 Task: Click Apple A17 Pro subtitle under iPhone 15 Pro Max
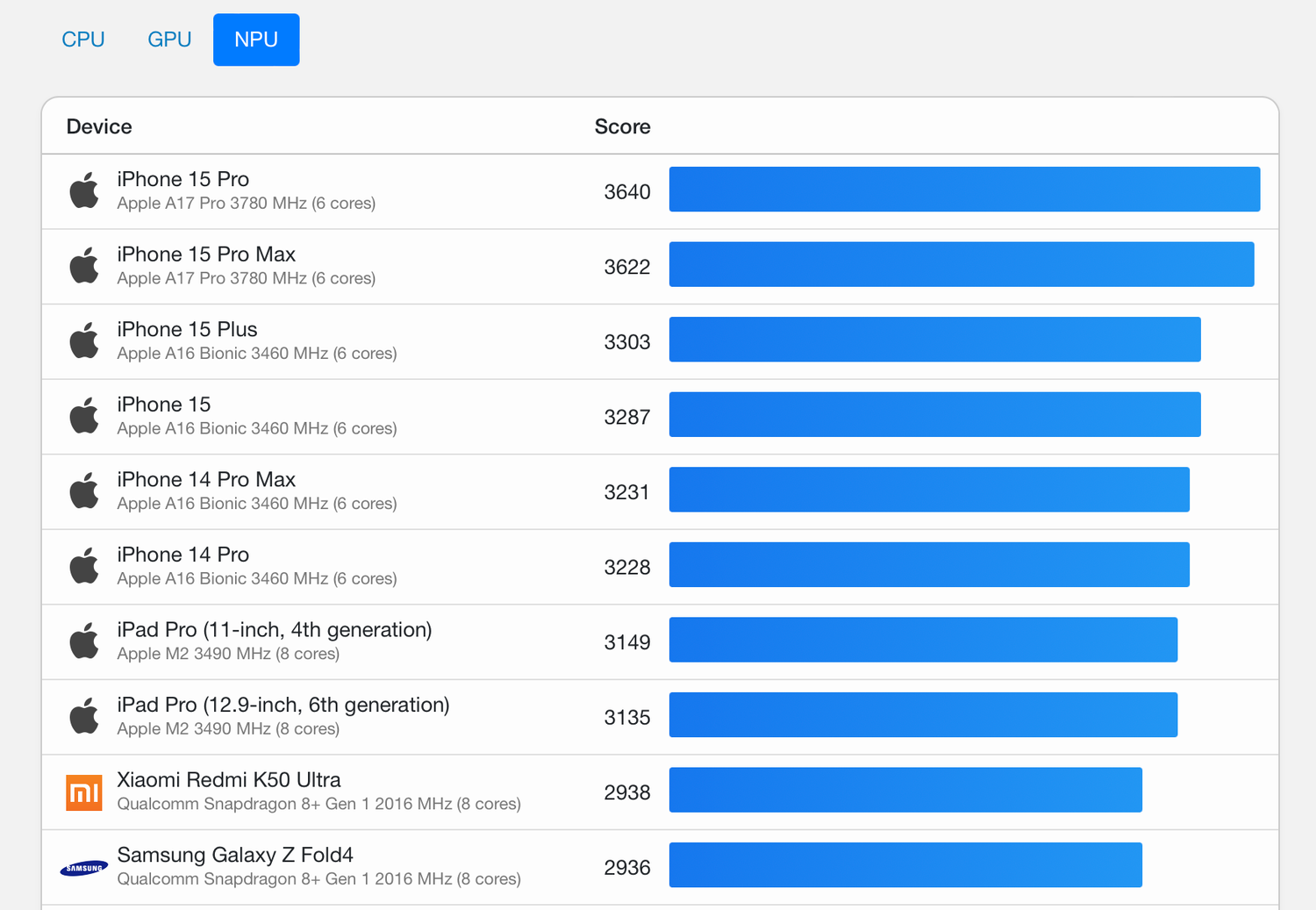click(x=247, y=278)
